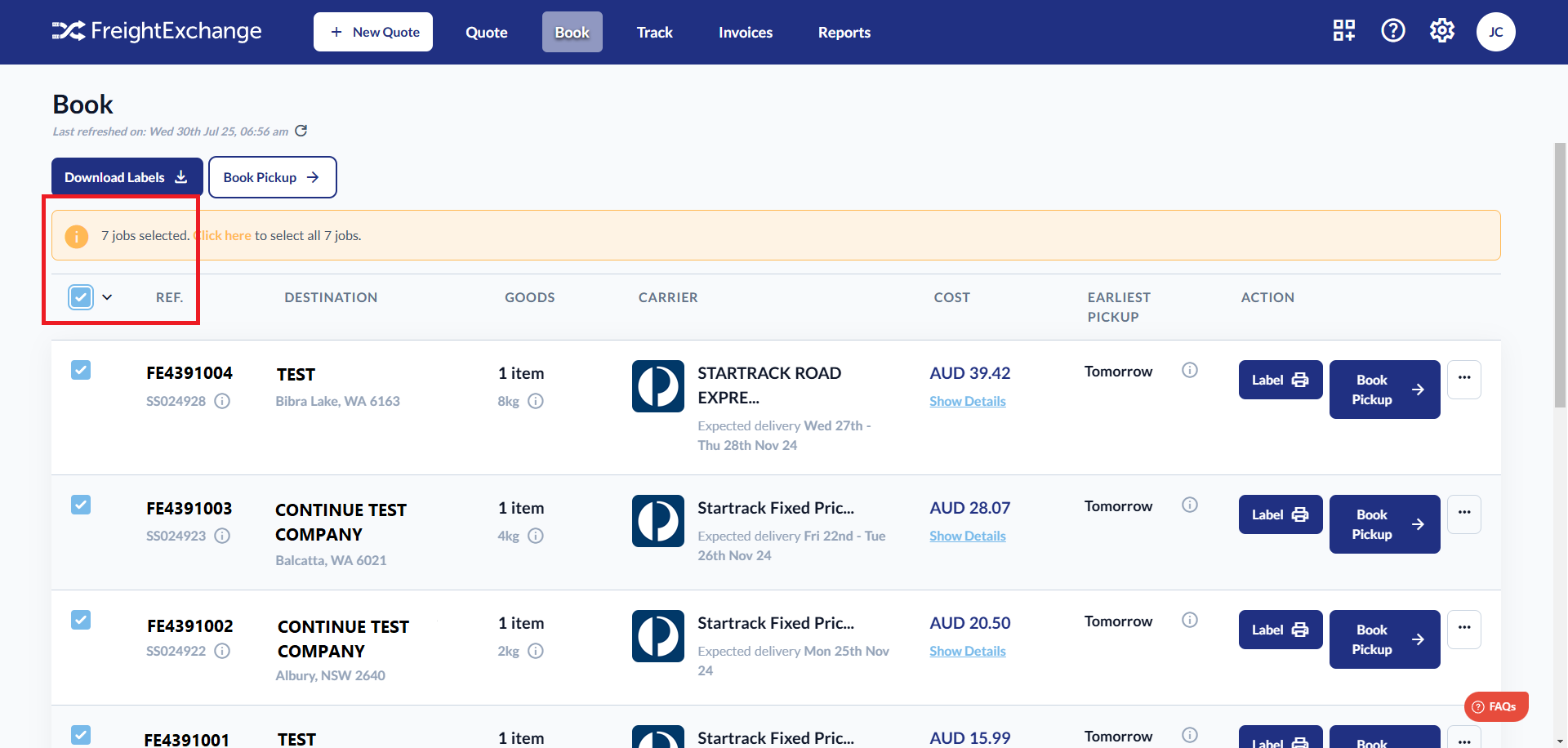Go to the Book tab
1568x748 pixels.
[x=572, y=32]
